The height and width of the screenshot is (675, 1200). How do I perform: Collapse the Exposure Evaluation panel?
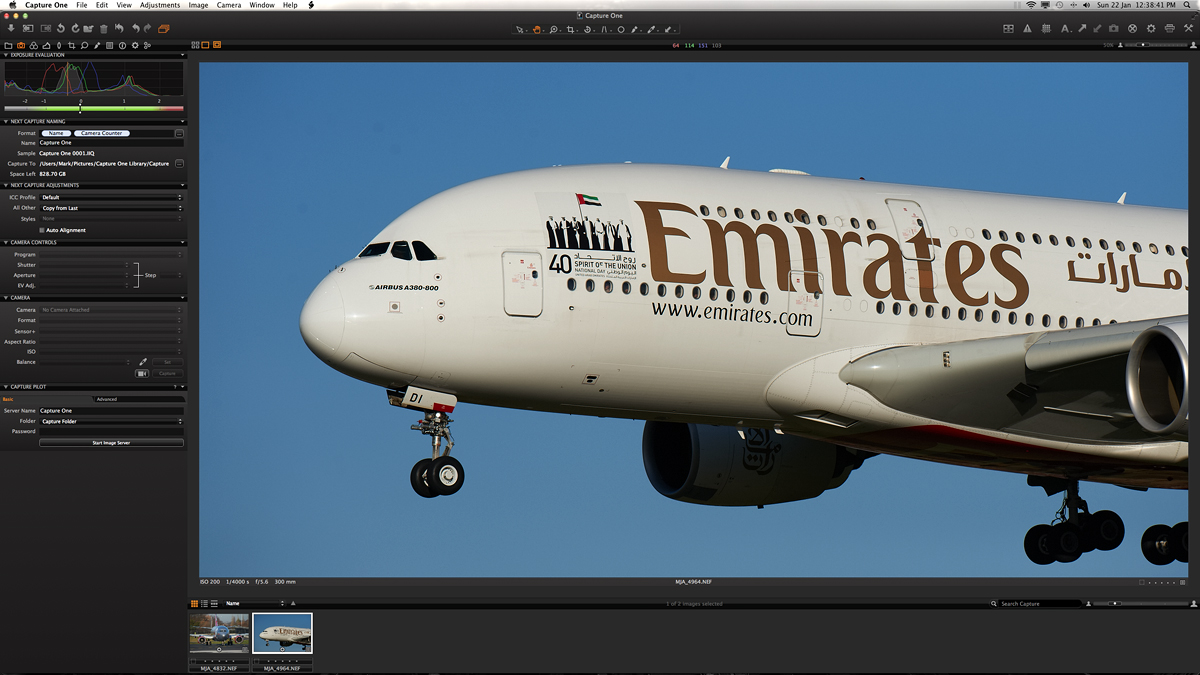pyautogui.click(x=5, y=55)
